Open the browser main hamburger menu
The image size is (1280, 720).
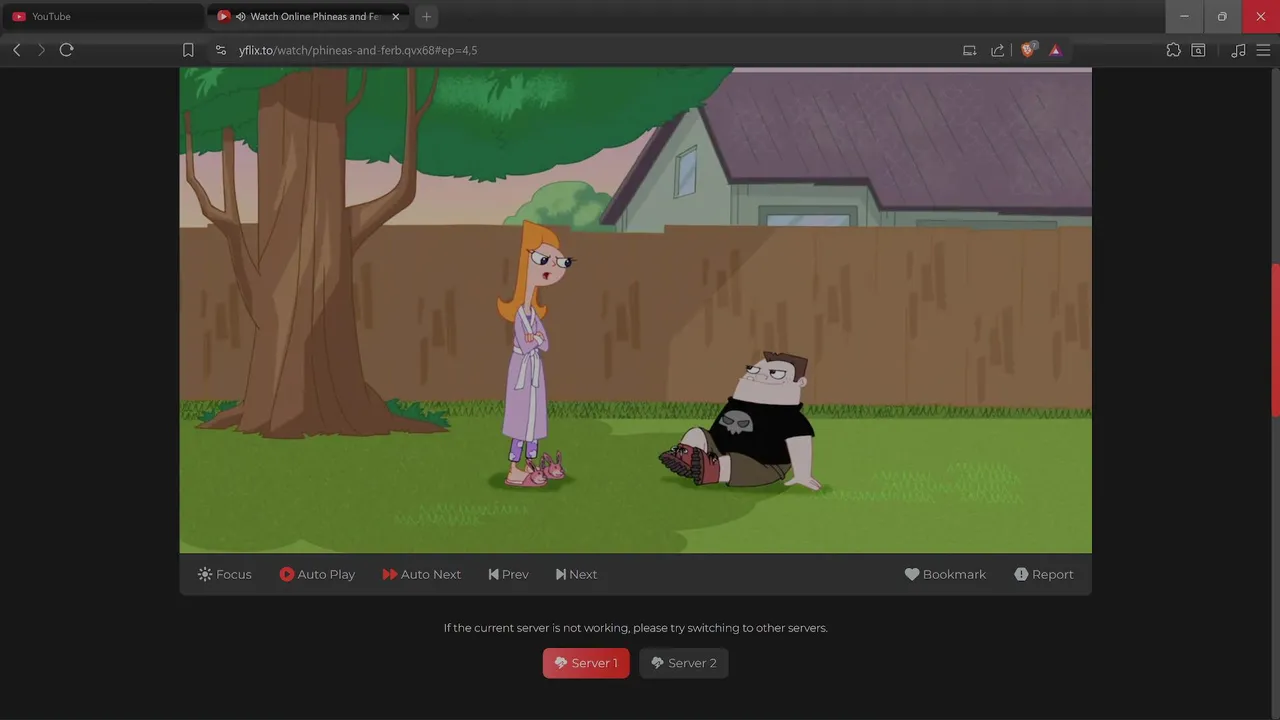click(x=1263, y=50)
